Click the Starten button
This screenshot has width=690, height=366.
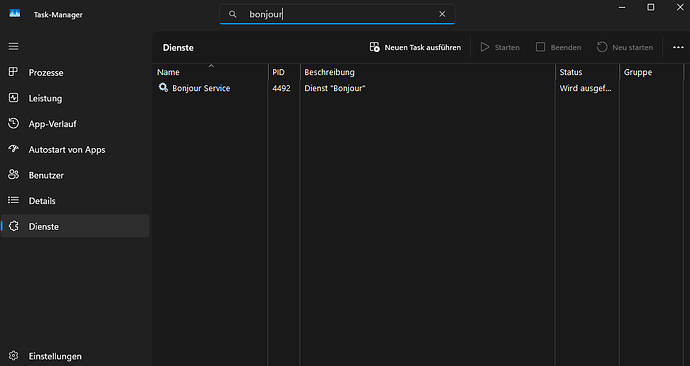click(500, 47)
